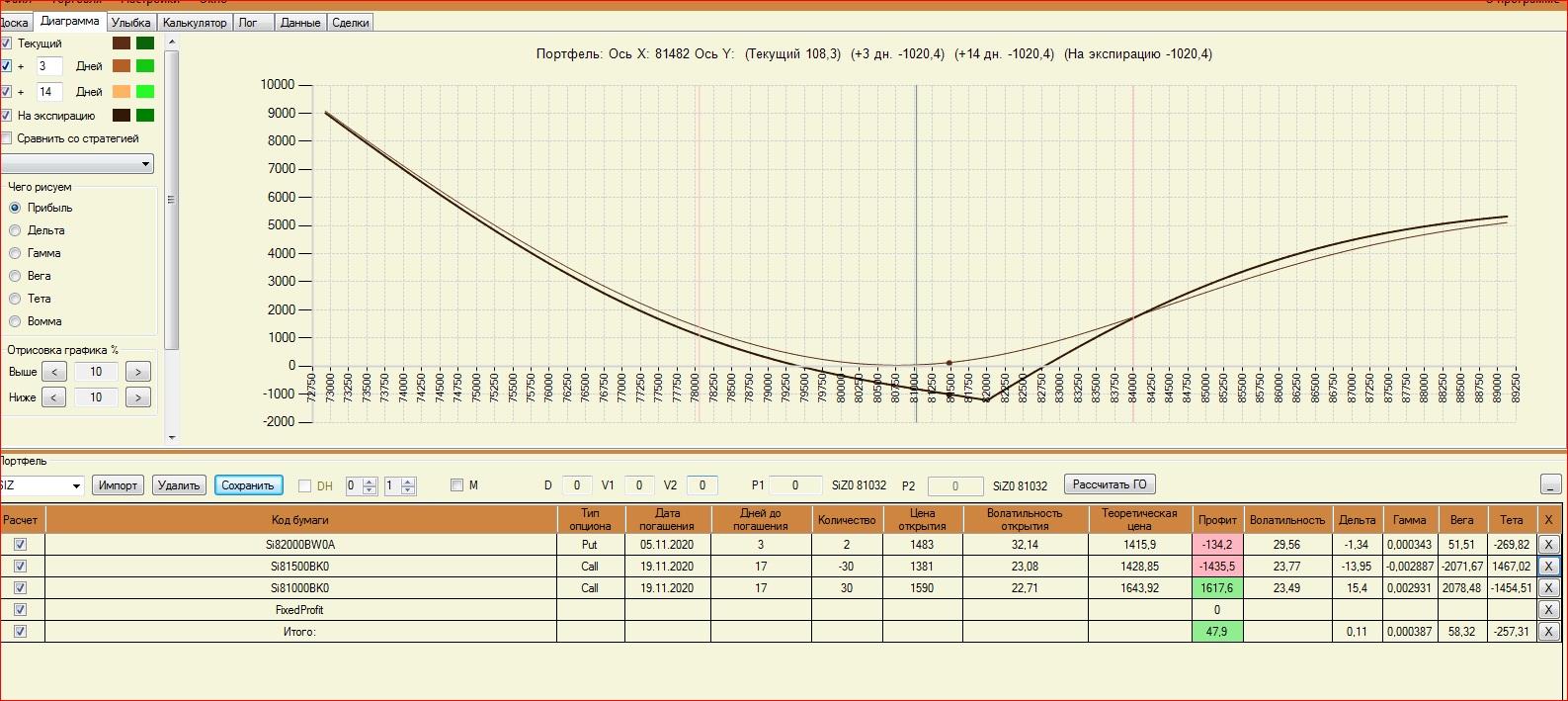
Task: Uncheck Расчет for Si81000BK0 row
Action: 20,588
